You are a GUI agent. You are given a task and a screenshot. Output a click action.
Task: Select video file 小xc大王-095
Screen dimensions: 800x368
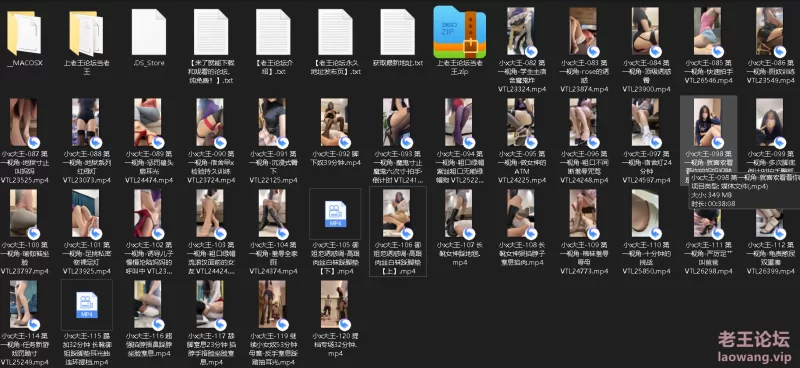coord(521,123)
